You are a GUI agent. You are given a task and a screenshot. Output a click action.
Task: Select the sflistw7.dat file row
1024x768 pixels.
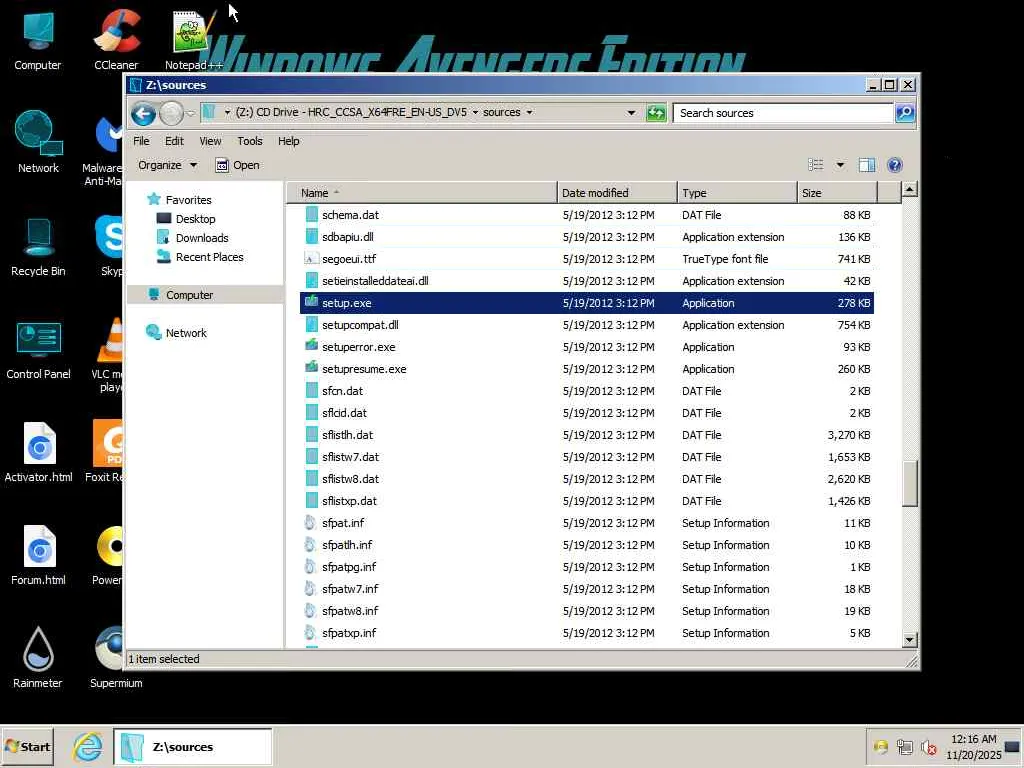pyautogui.click(x=586, y=456)
